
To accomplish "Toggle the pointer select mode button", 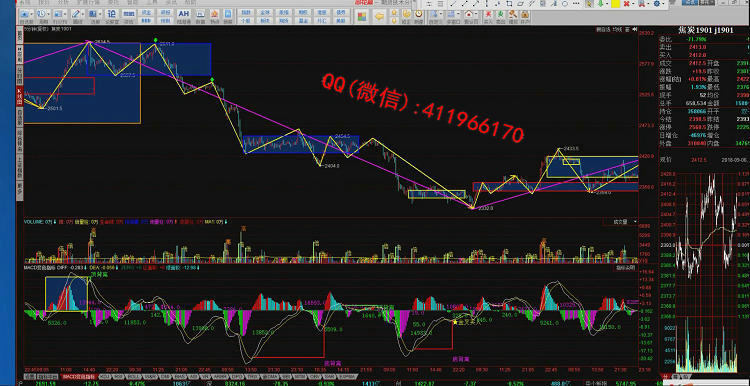I will 589,4.
